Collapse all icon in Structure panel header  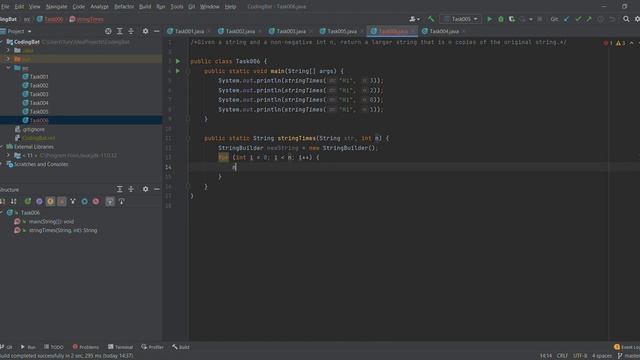coord(131,189)
